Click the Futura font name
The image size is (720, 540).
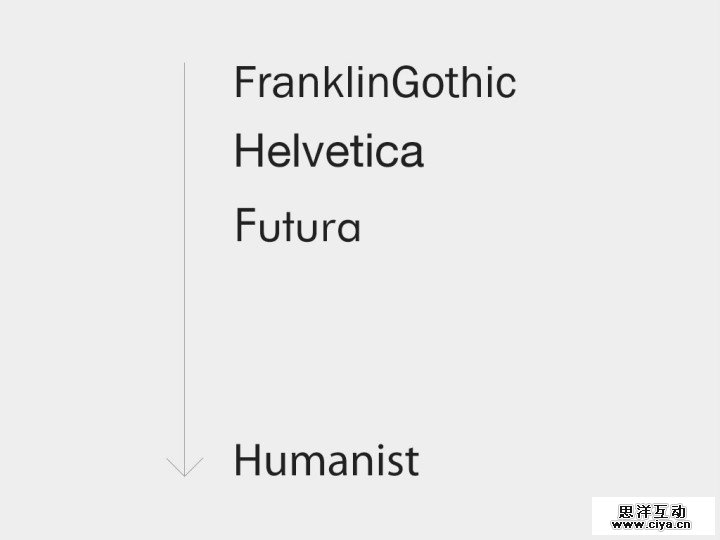(297, 225)
